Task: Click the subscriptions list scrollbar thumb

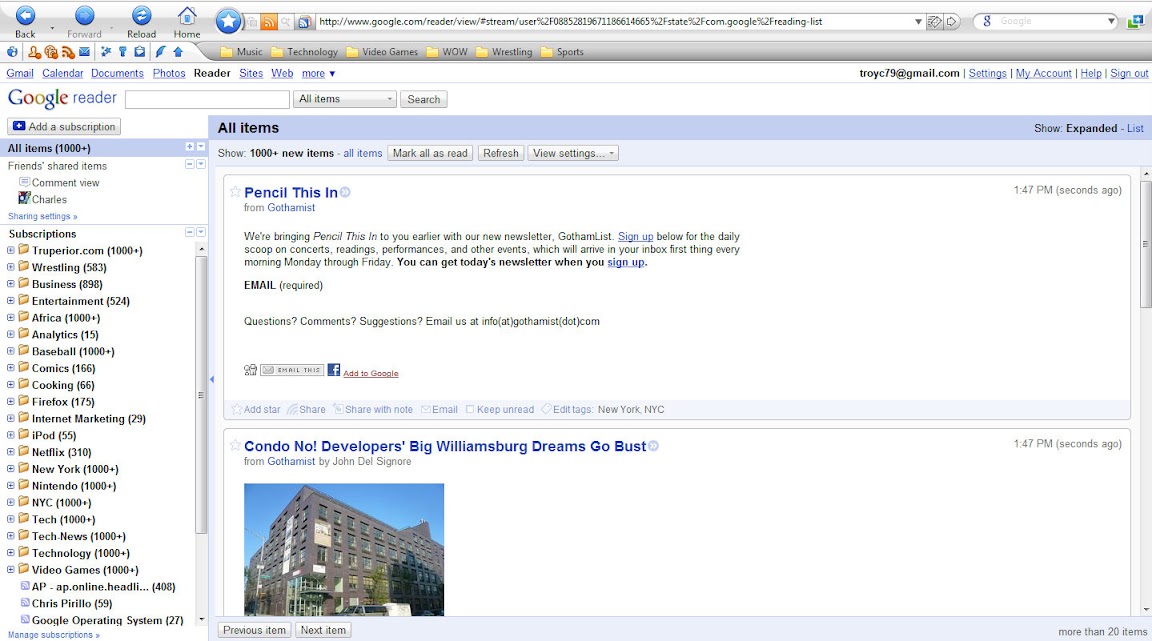Action: point(201,395)
